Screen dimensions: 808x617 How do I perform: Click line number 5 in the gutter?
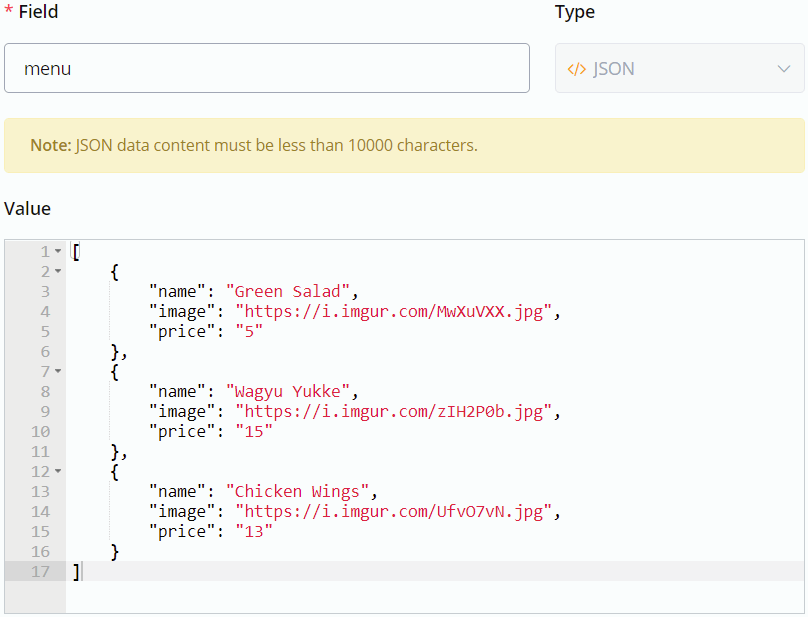pos(44,332)
